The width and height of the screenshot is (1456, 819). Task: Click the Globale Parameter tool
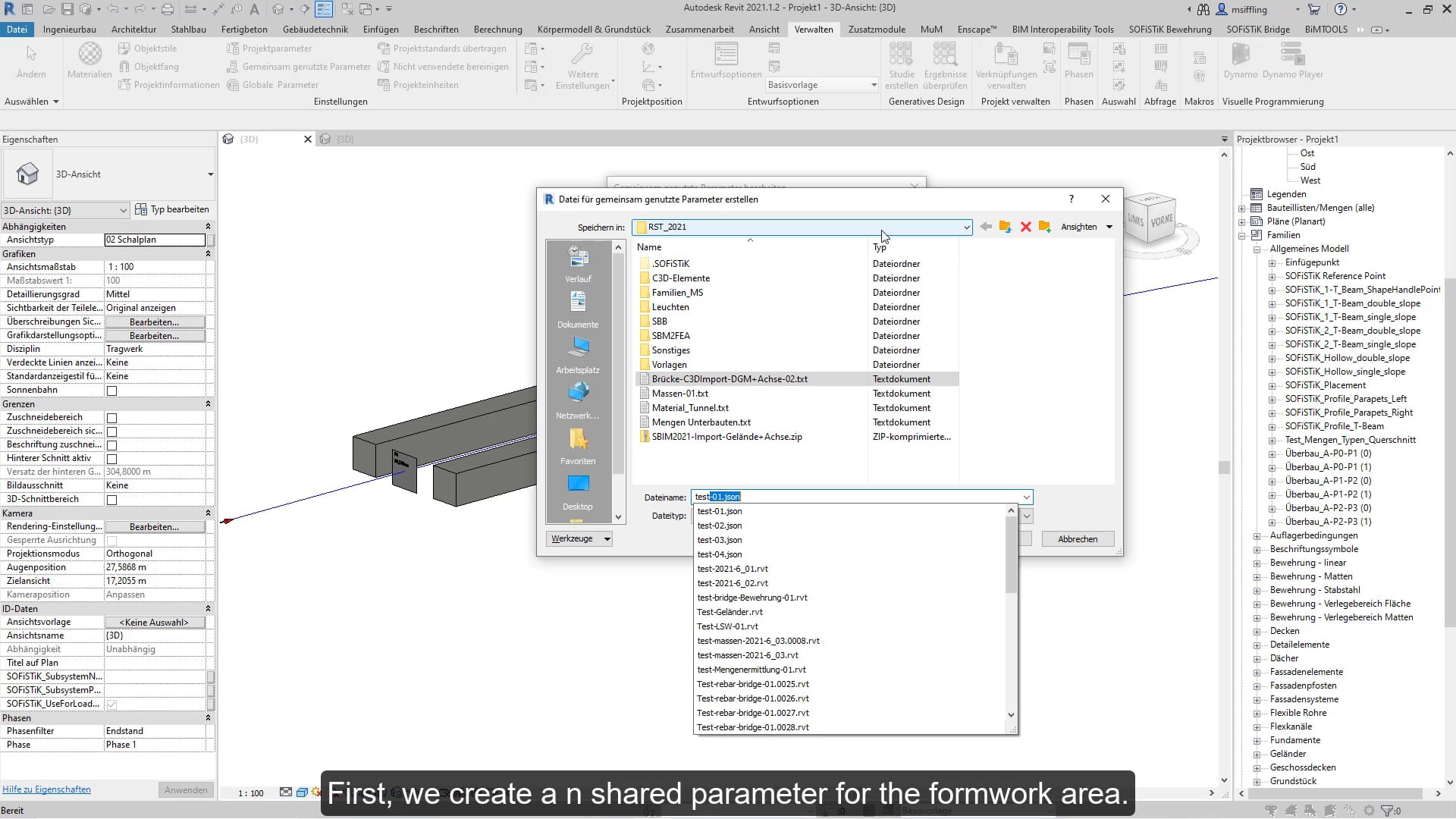point(273,85)
